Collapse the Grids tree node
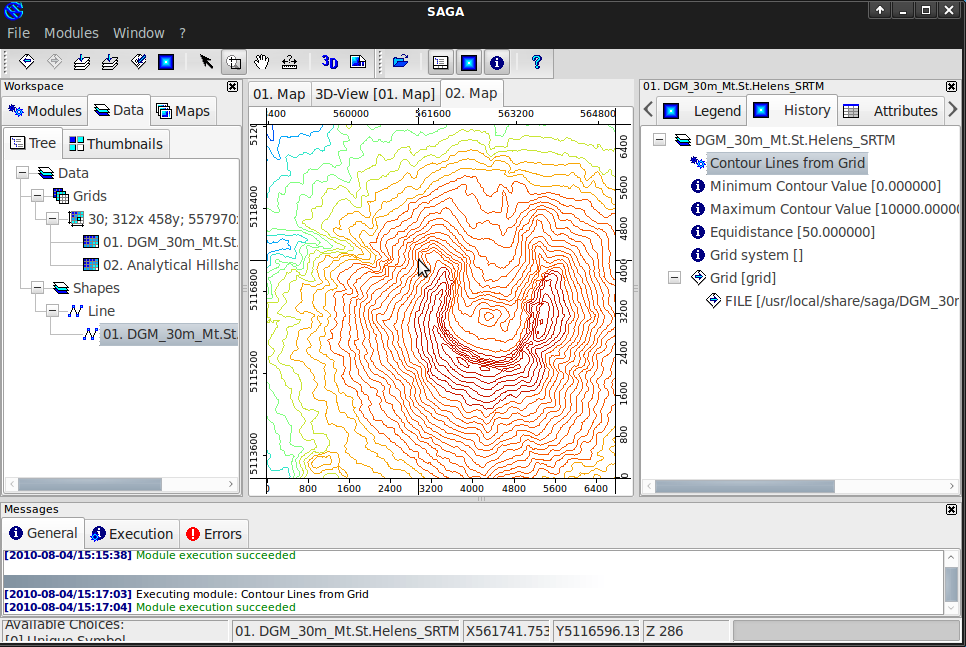Viewport: 966px width, 647px height. [37, 196]
